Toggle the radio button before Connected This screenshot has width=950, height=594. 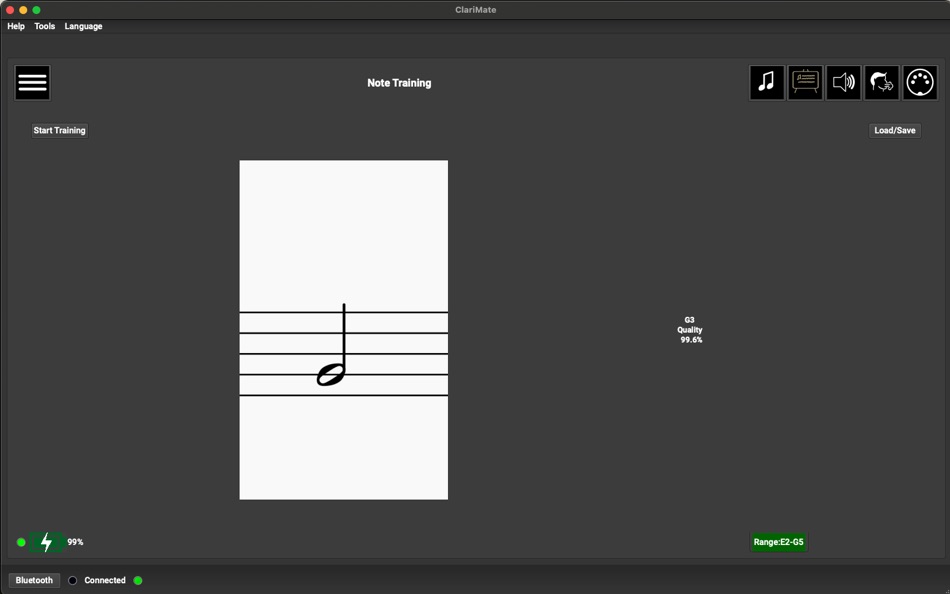73,580
